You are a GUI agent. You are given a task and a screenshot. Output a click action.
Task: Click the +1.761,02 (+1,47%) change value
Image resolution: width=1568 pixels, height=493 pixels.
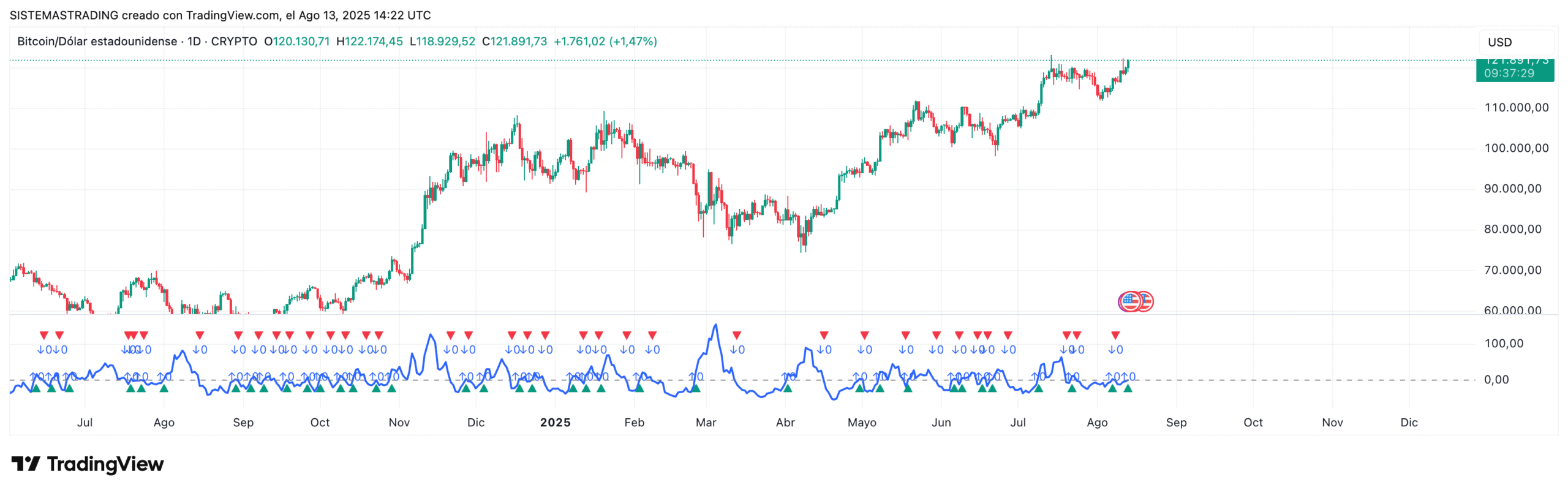coord(605,41)
